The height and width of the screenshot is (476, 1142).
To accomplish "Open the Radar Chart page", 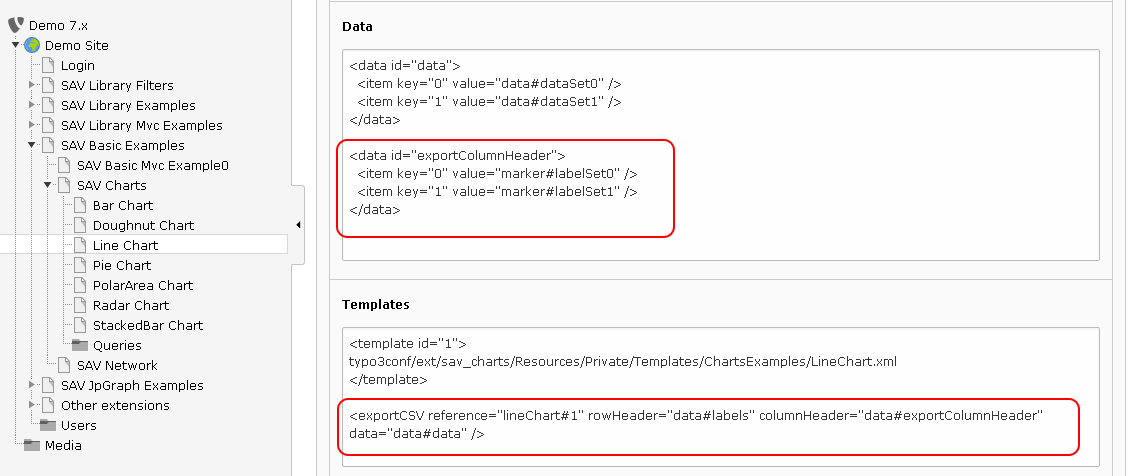I will (x=130, y=305).
